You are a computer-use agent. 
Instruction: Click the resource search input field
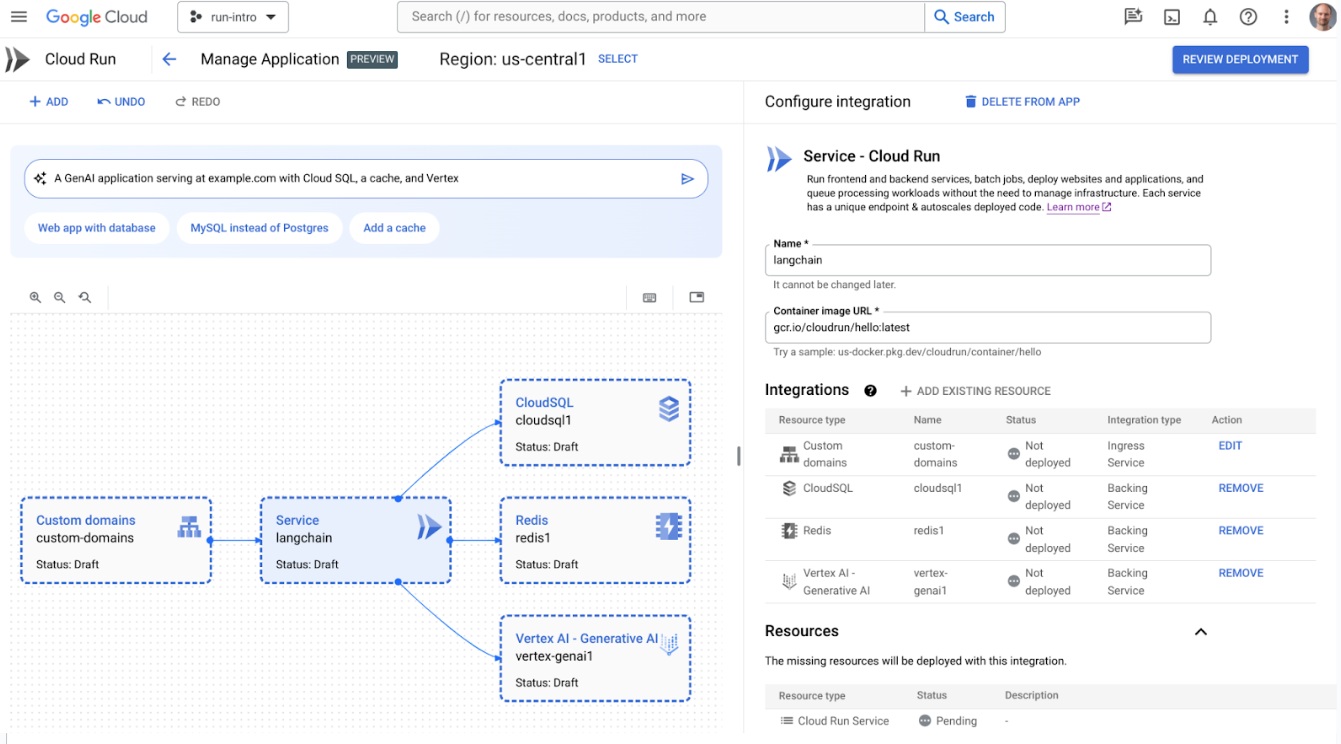point(660,17)
